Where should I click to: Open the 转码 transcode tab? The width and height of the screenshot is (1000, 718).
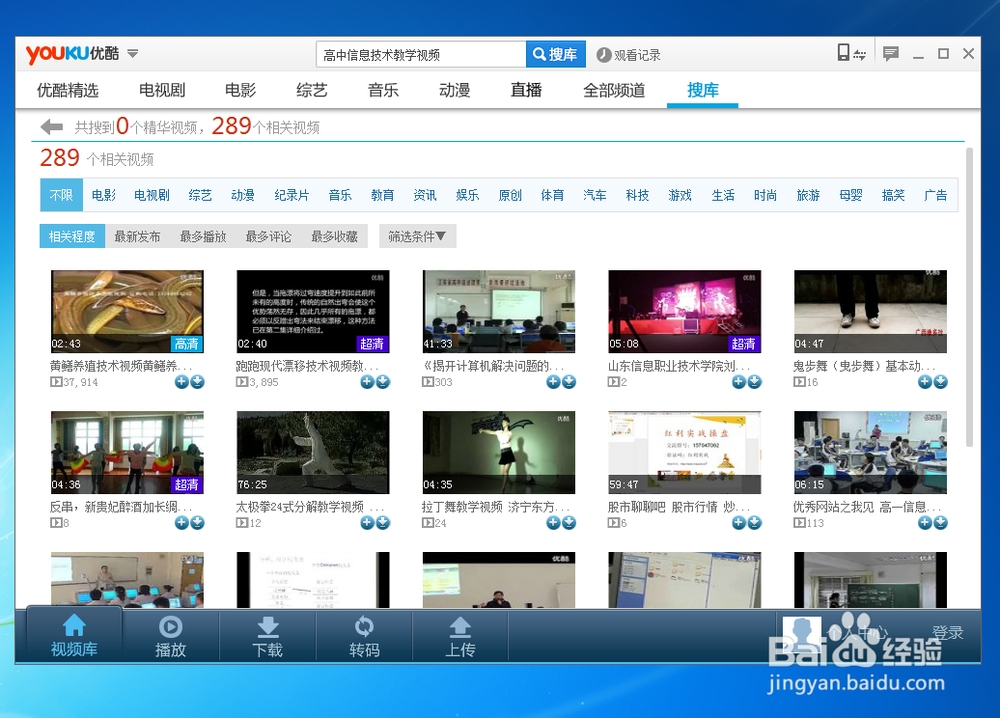(364, 635)
